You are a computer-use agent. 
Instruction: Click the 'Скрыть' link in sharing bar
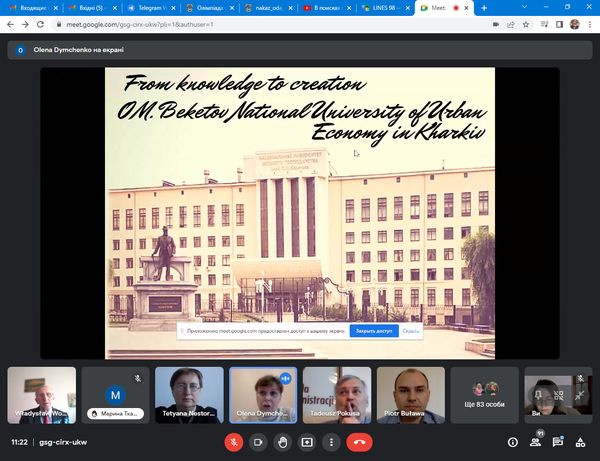[411, 330]
